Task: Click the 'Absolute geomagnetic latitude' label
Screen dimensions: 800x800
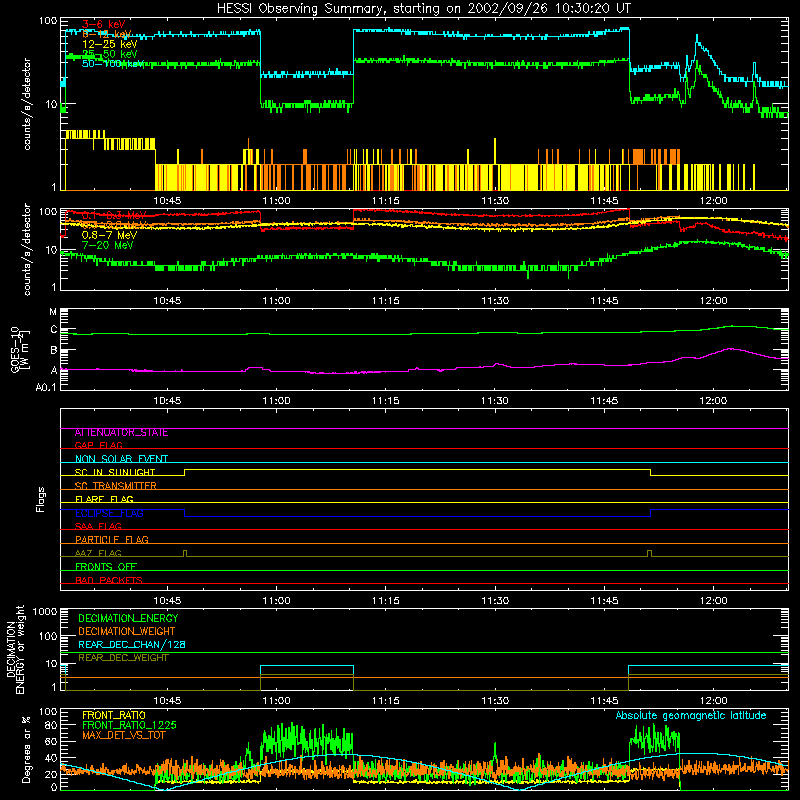Action: click(x=691, y=715)
